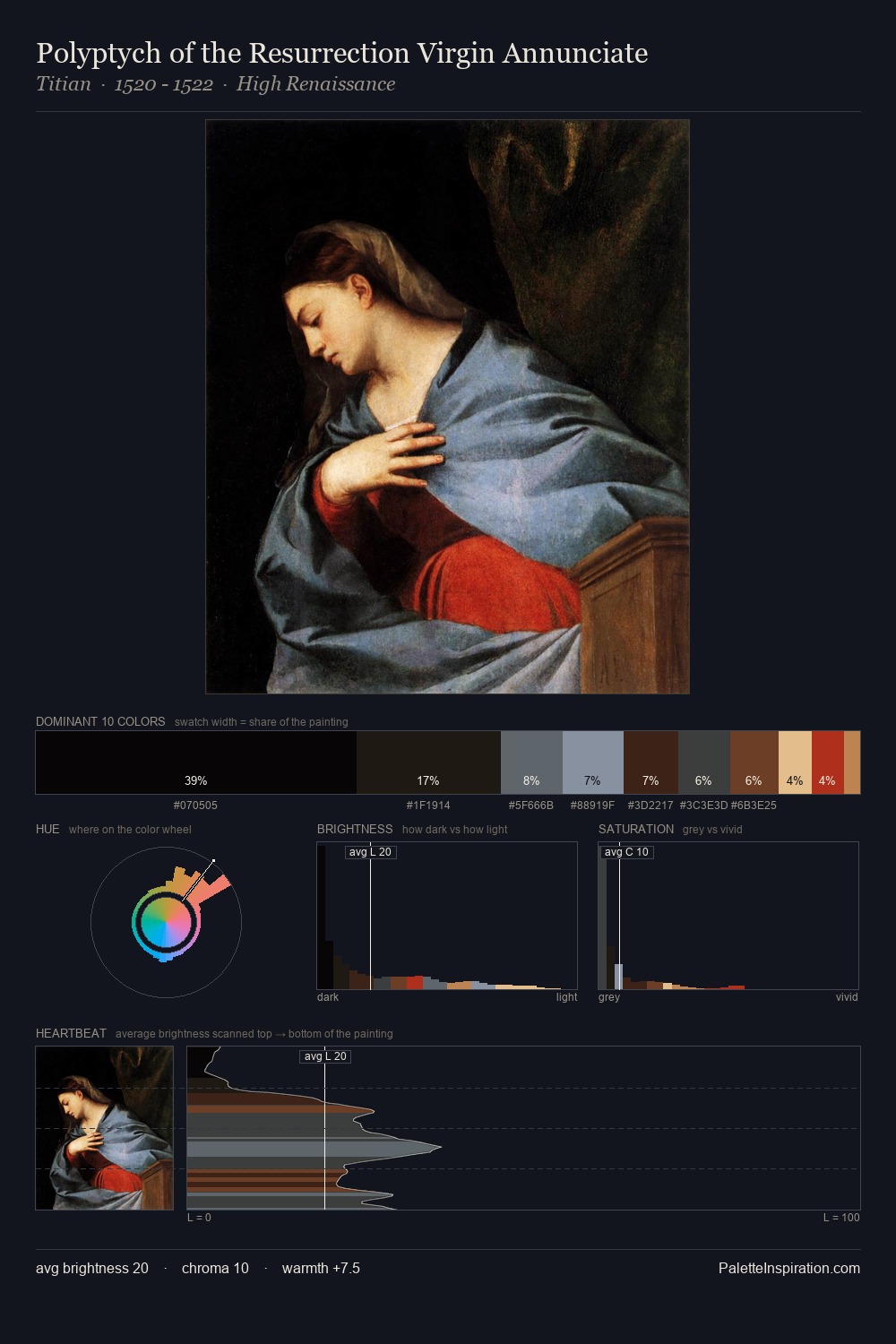Viewport: 896px width, 1344px height.
Task: Click the saturation histogram chart
Action: tap(728, 916)
